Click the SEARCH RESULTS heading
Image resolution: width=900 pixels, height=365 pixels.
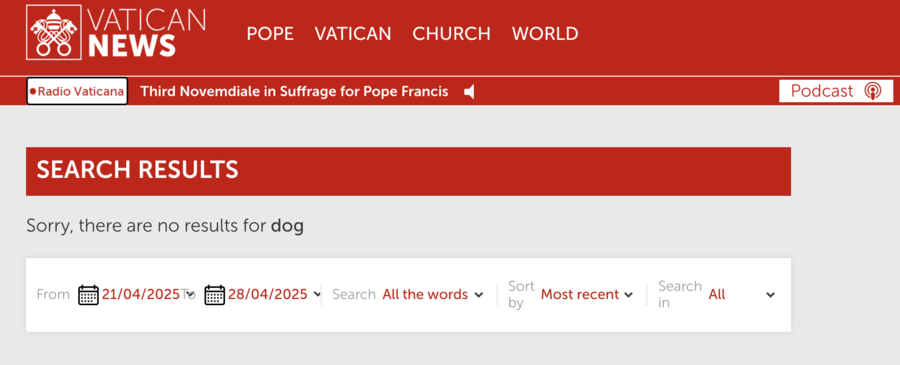click(138, 170)
